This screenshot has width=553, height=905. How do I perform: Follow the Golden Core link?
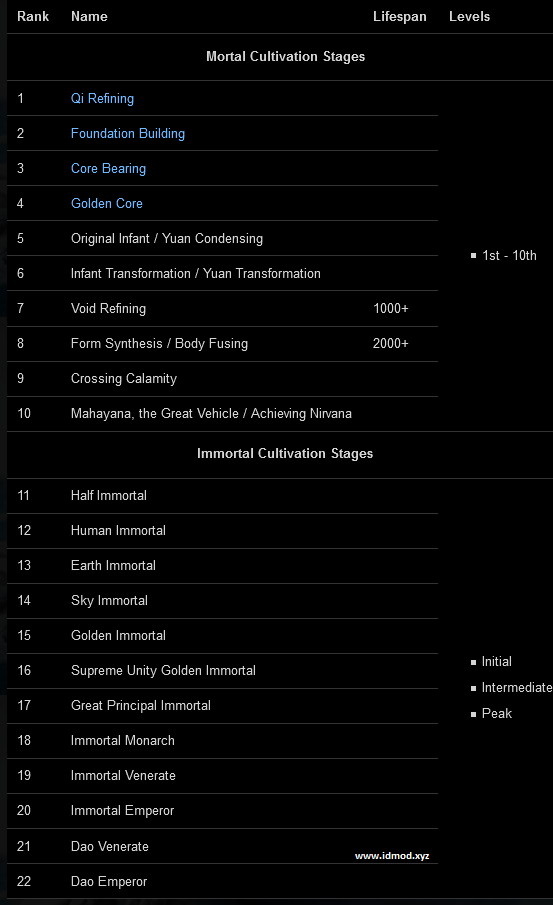pos(106,203)
